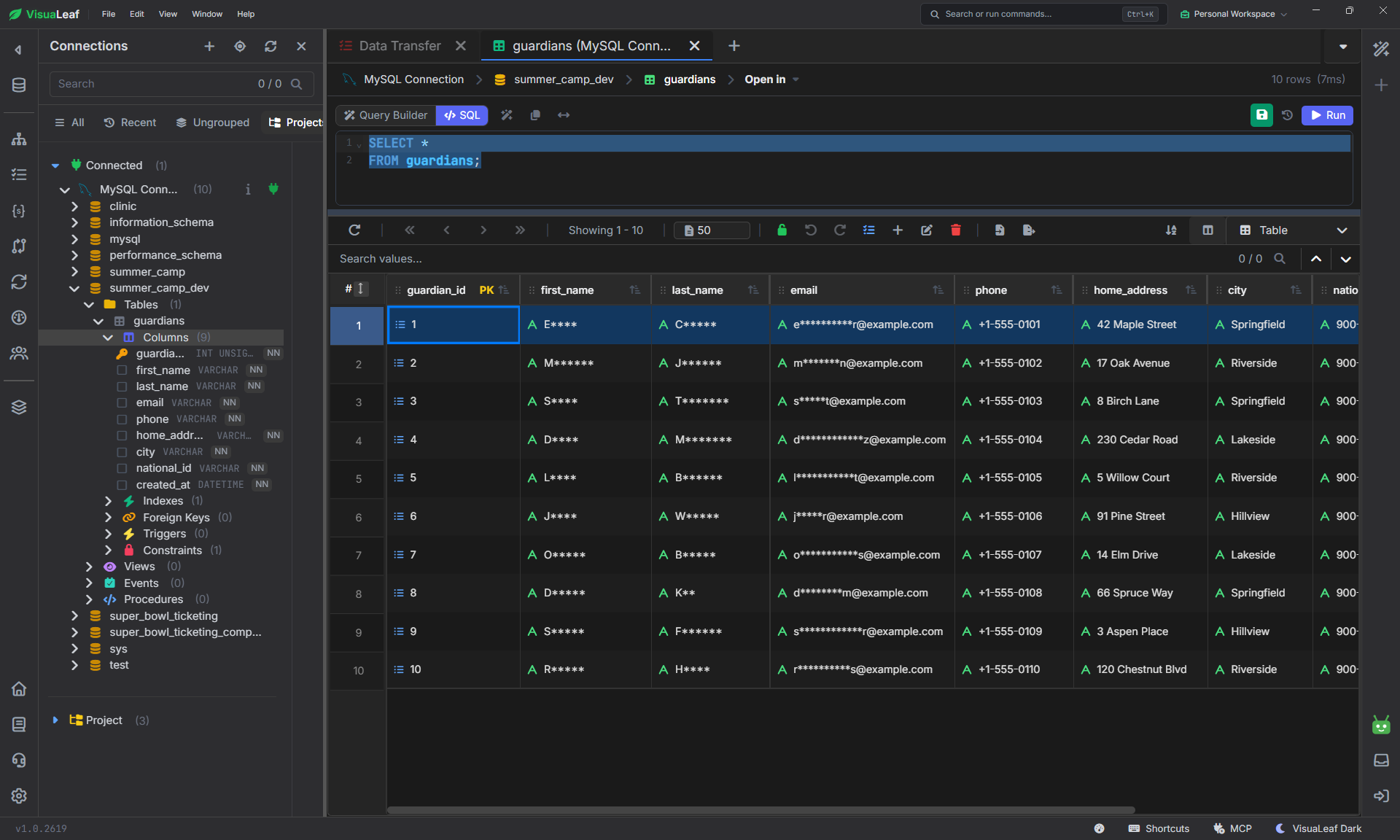Screen dimensions: 1400x840
Task: Expand the clinic database node
Action: tap(74, 206)
